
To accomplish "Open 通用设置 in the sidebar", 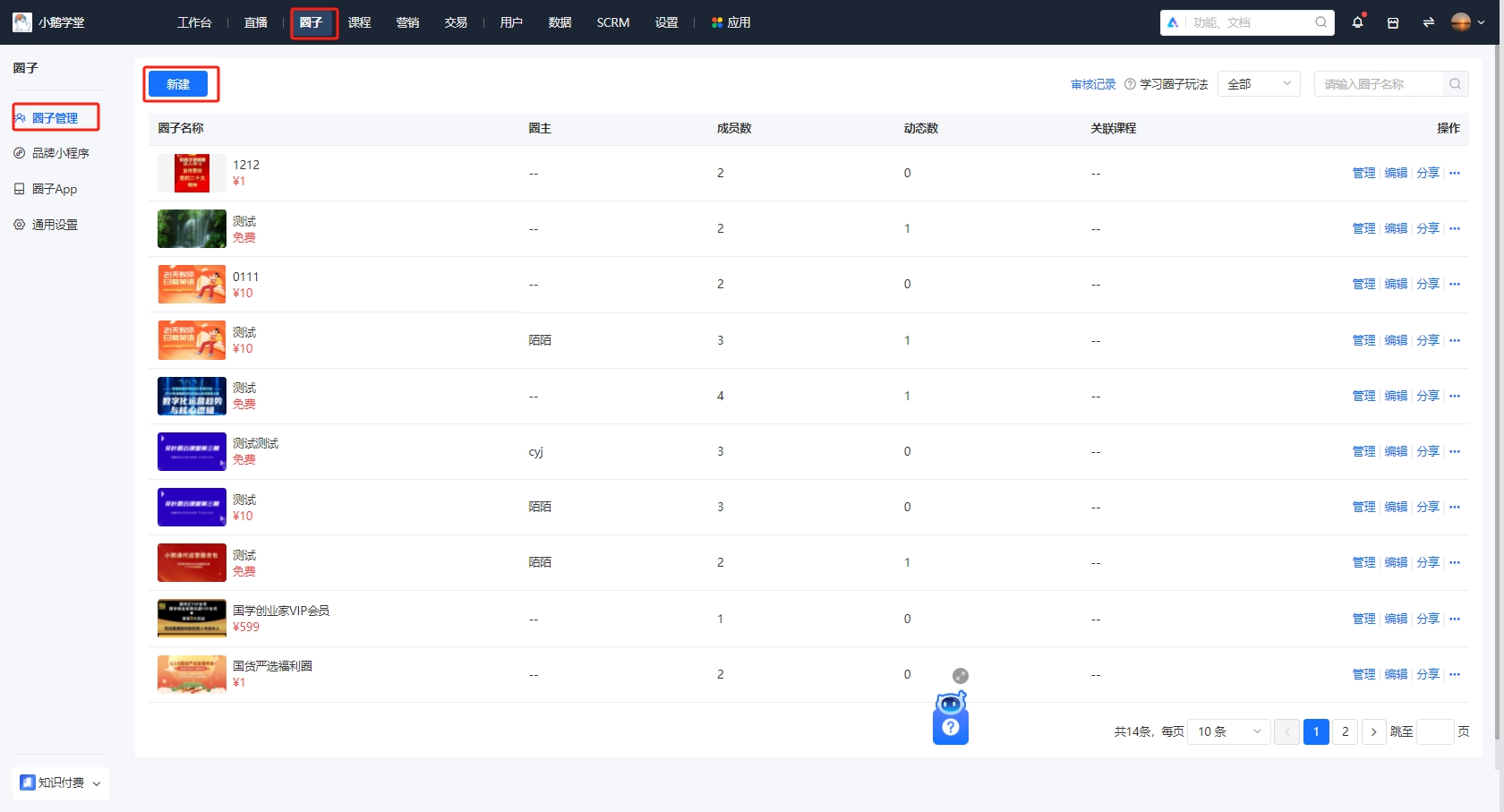I will (x=55, y=225).
